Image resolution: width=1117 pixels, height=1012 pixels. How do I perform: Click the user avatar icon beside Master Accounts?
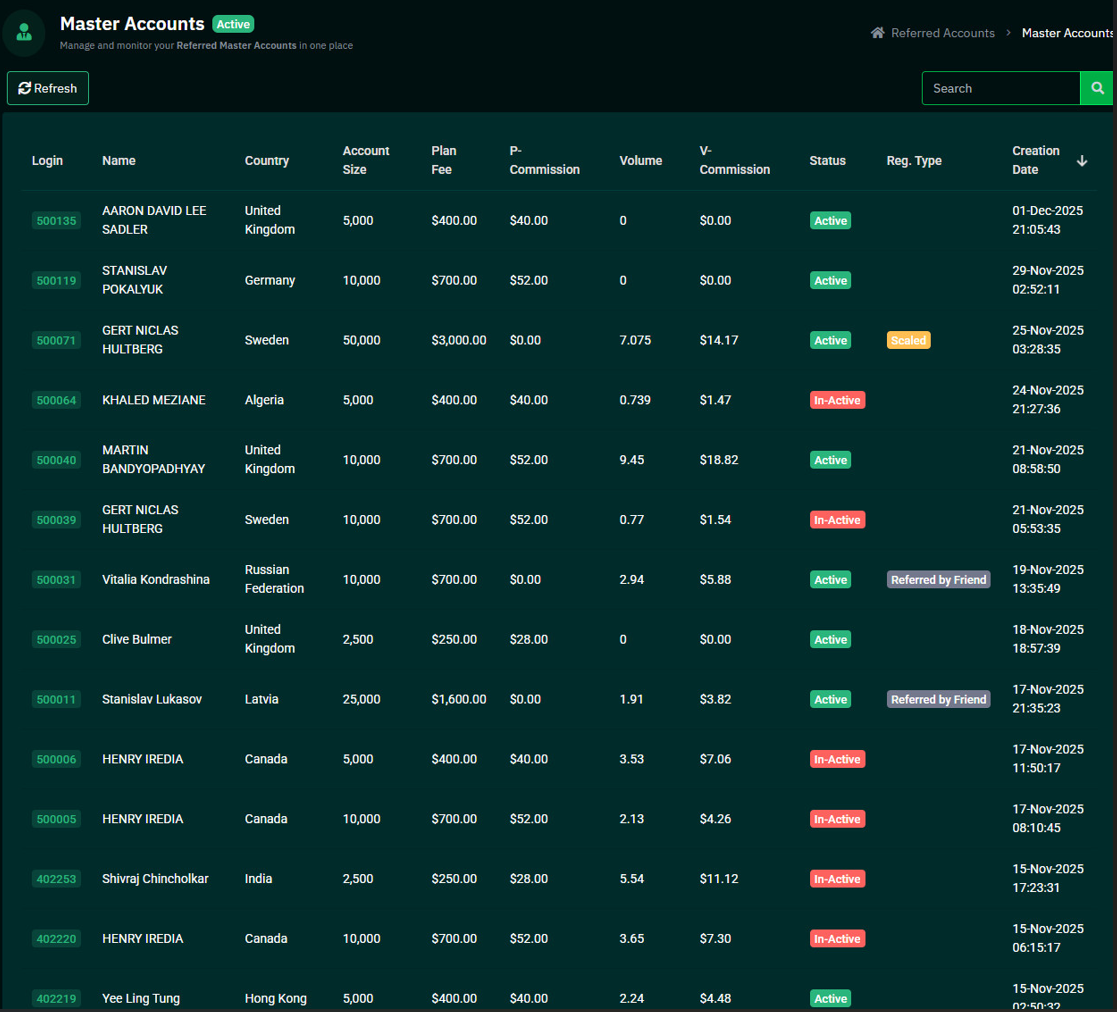tap(24, 33)
